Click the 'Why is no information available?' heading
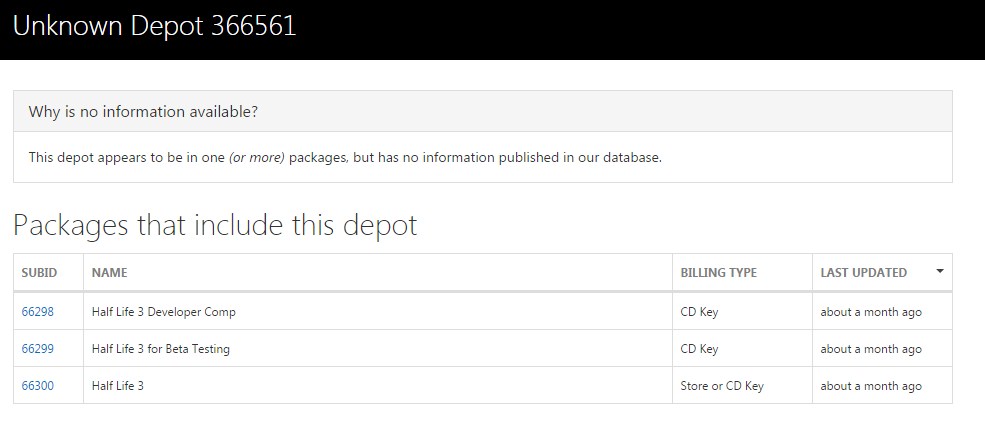The image size is (985, 427). [143, 112]
